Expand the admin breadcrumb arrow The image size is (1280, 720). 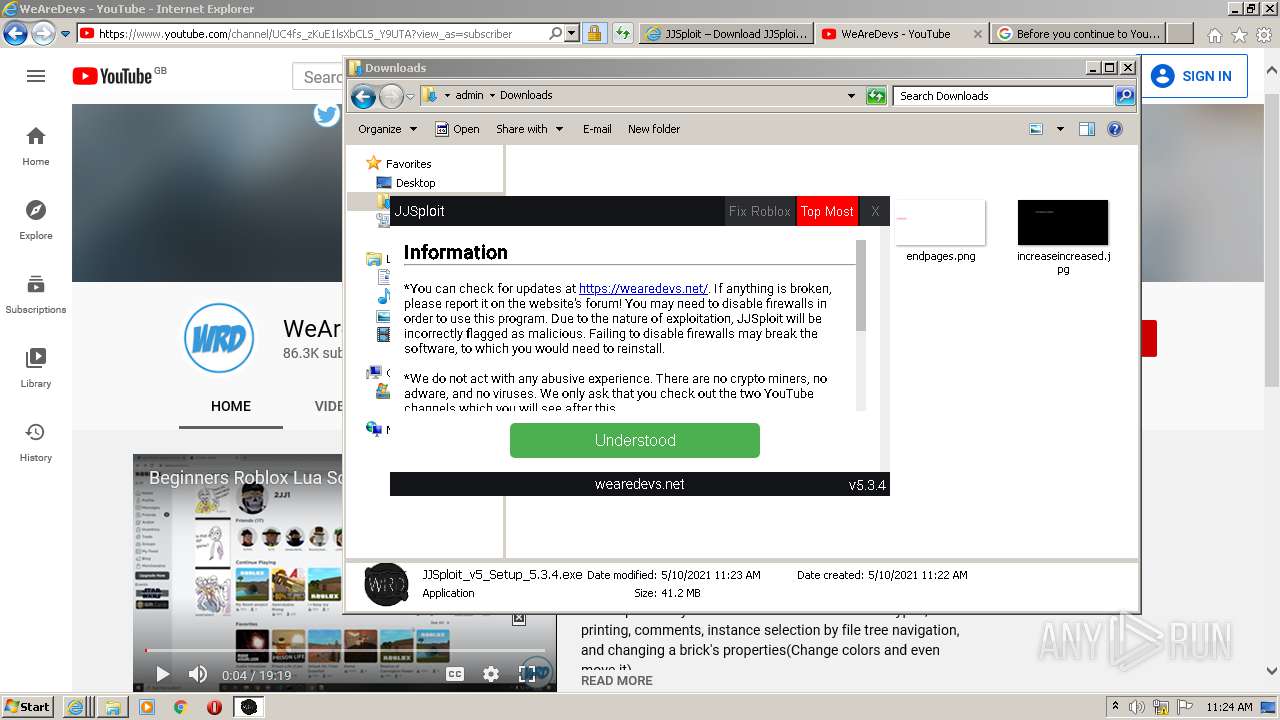492,96
